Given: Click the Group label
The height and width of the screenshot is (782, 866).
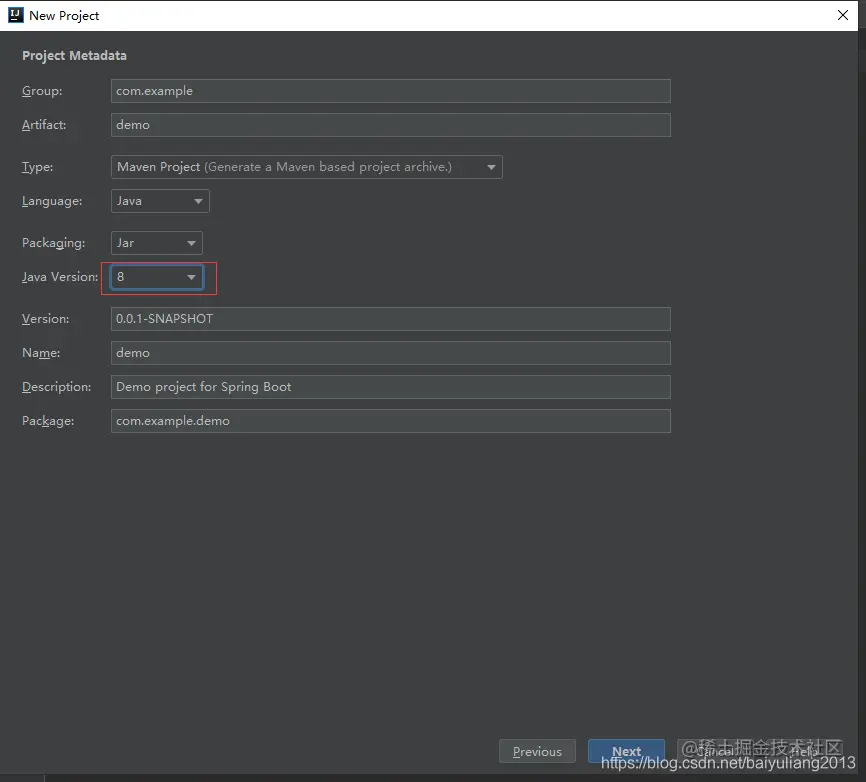Looking at the screenshot, I should (x=42, y=91).
